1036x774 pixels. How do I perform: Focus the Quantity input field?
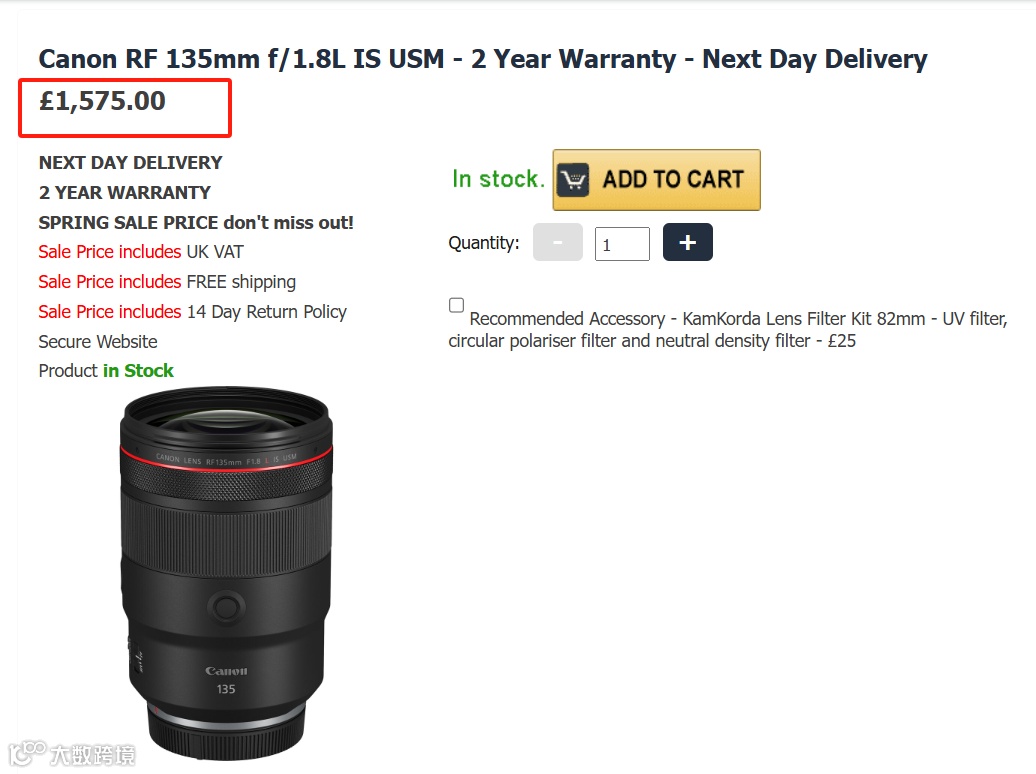tap(621, 244)
